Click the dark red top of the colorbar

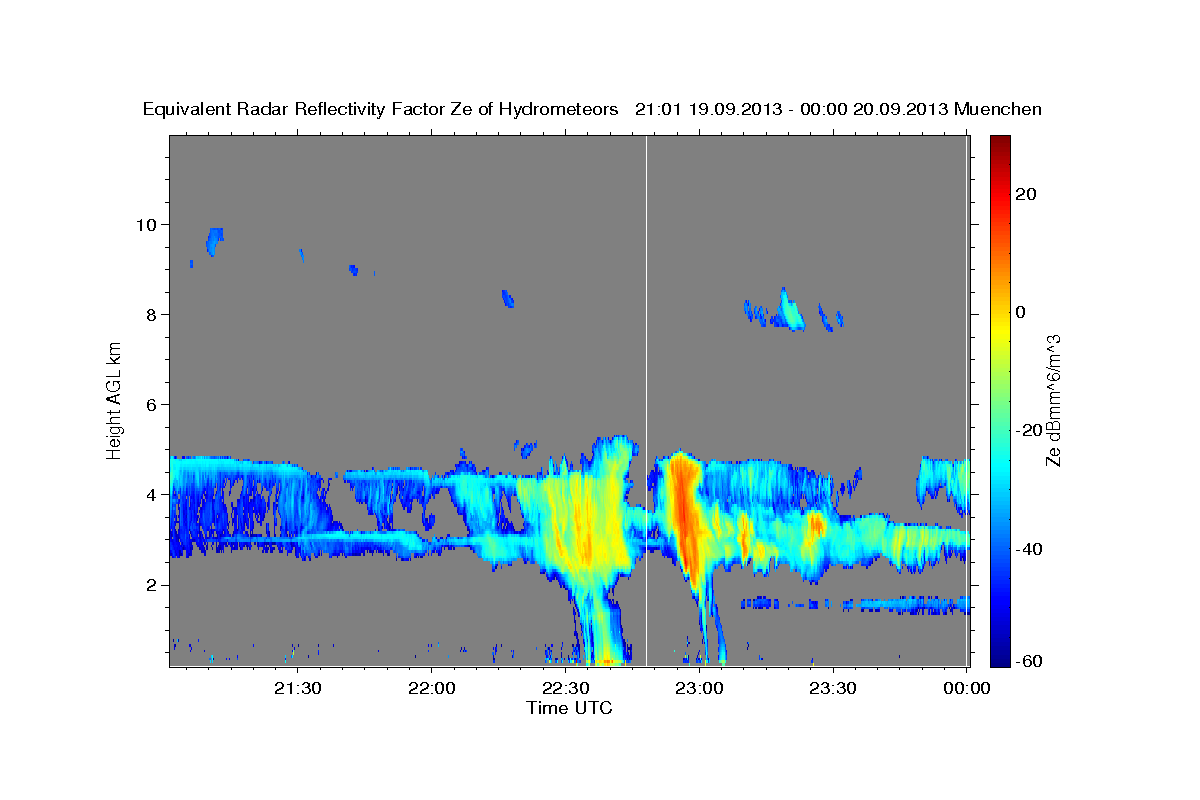tap(1000, 145)
